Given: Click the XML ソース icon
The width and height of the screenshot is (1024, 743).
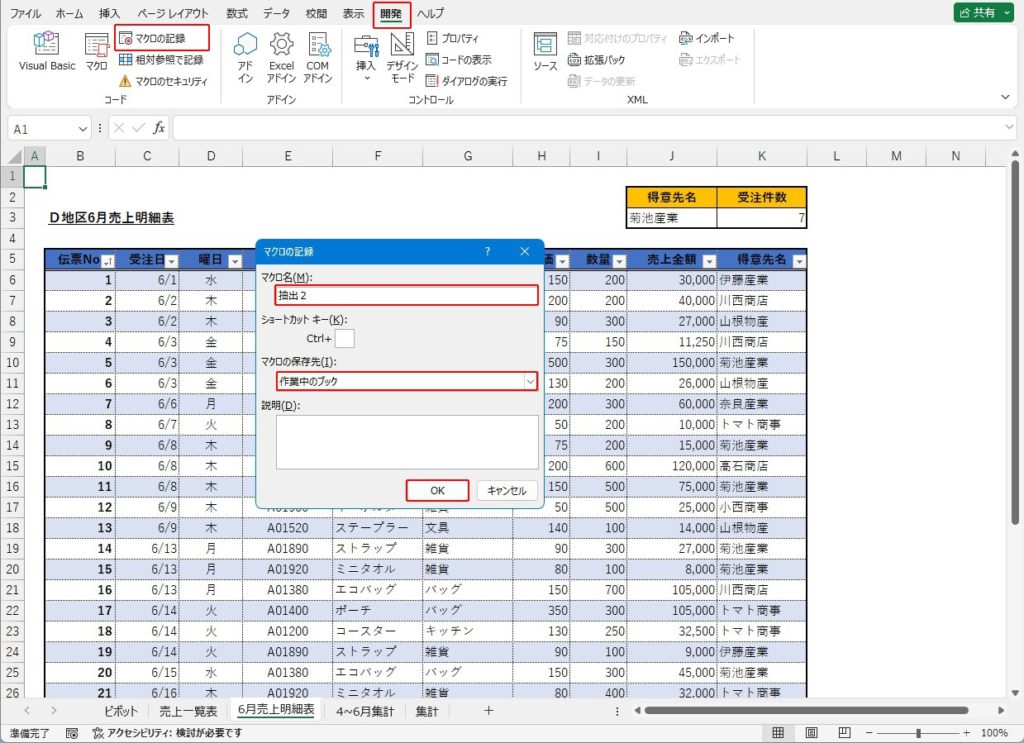Looking at the screenshot, I should (x=545, y=51).
